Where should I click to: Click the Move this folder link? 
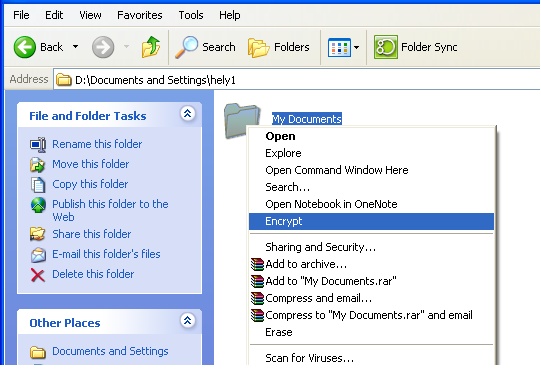90,164
